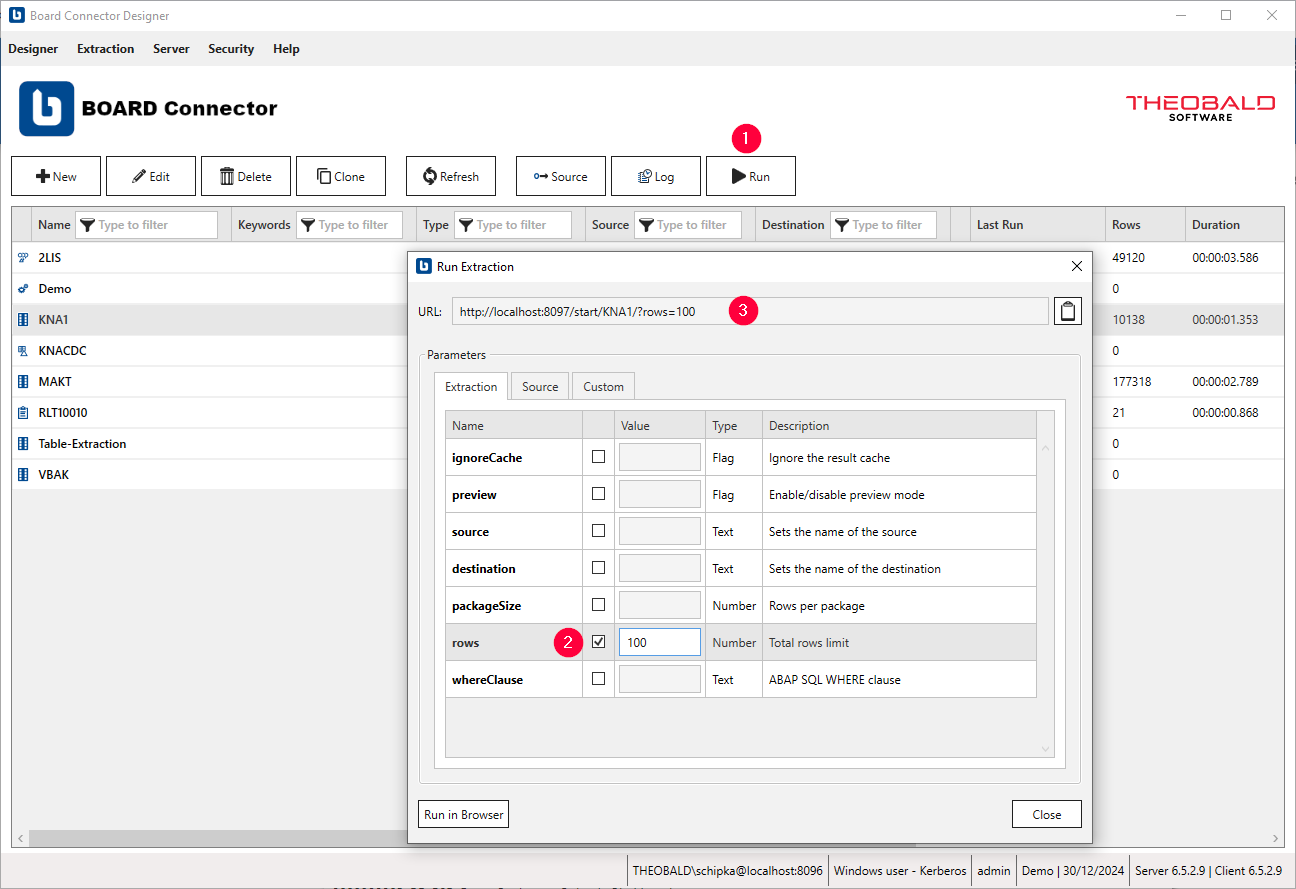This screenshot has height=889, width=1296.
Task: Click Windows user - Kerberos status entry
Action: coord(900,870)
